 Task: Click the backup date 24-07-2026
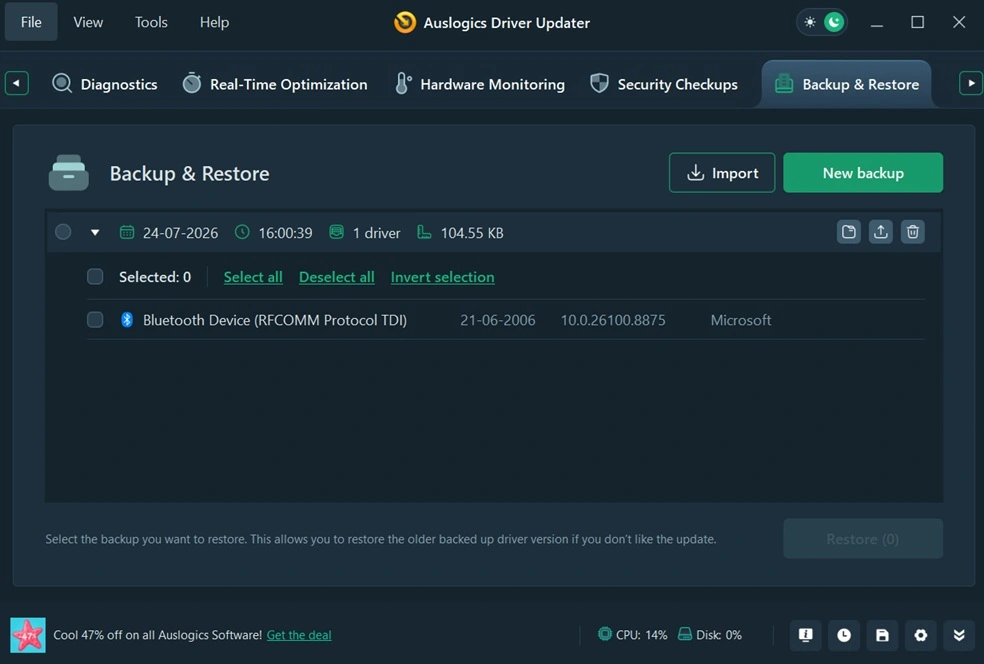[180, 233]
